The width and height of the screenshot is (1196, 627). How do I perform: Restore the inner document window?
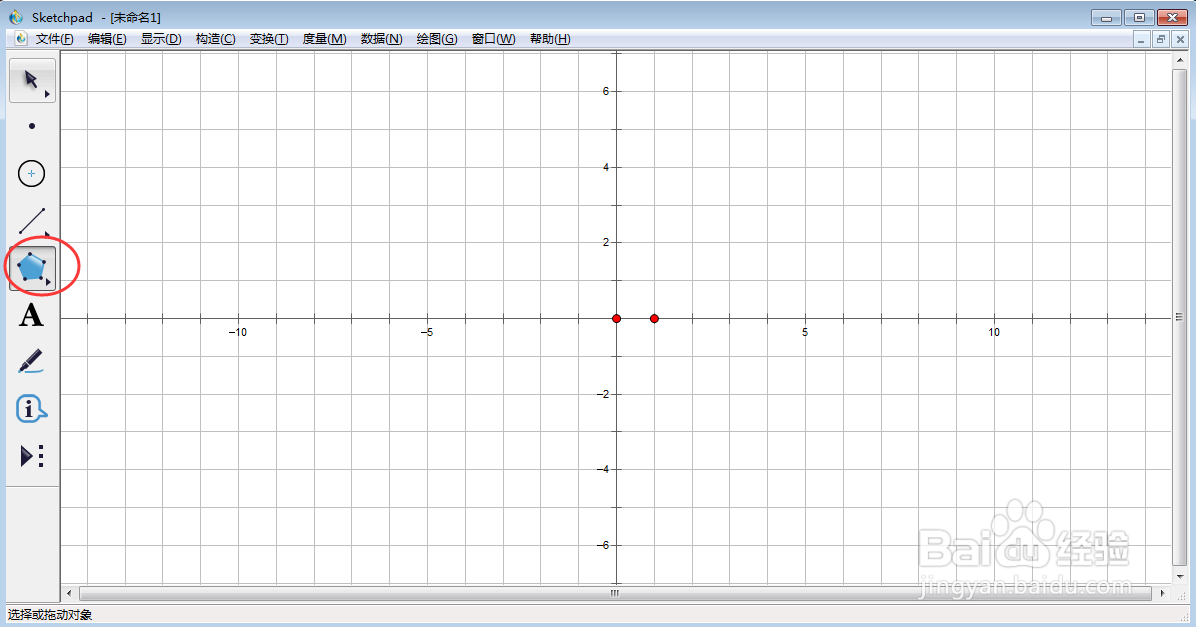point(1161,39)
